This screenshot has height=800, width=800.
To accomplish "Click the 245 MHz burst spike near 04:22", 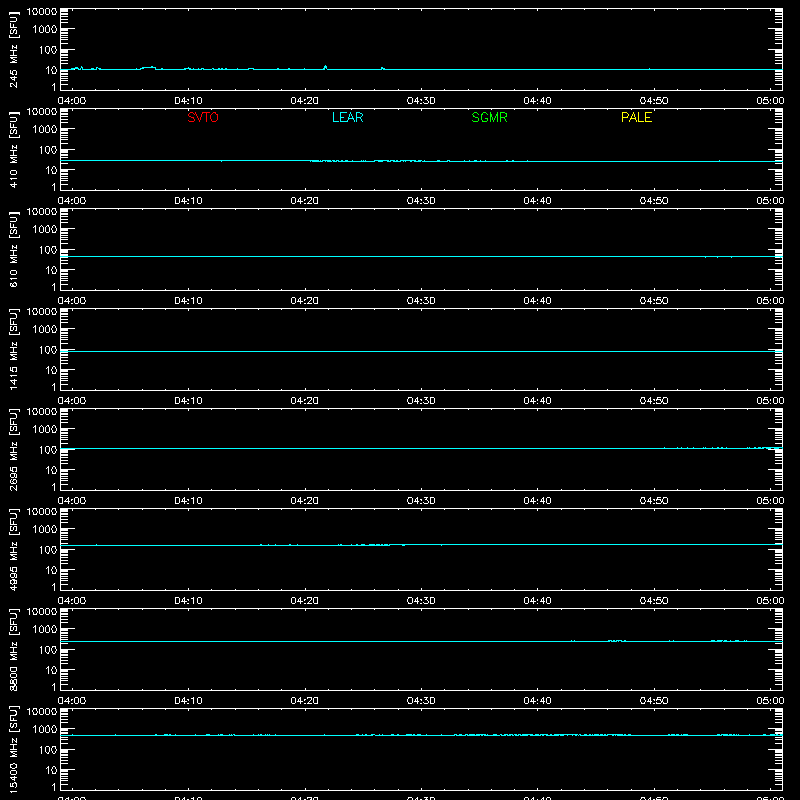I will [326, 67].
